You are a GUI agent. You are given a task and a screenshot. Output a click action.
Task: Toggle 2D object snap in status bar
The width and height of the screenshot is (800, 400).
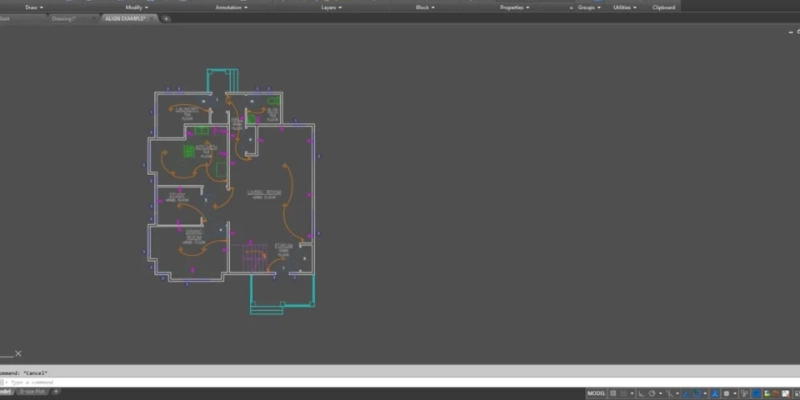[697, 393]
